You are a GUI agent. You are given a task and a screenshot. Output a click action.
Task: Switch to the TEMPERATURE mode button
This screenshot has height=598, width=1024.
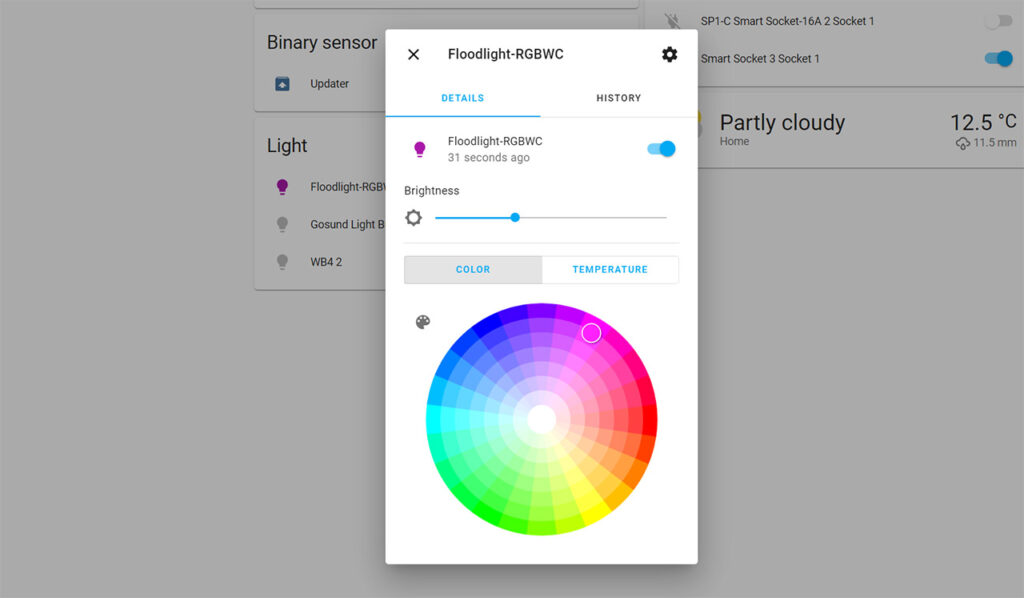click(x=610, y=269)
